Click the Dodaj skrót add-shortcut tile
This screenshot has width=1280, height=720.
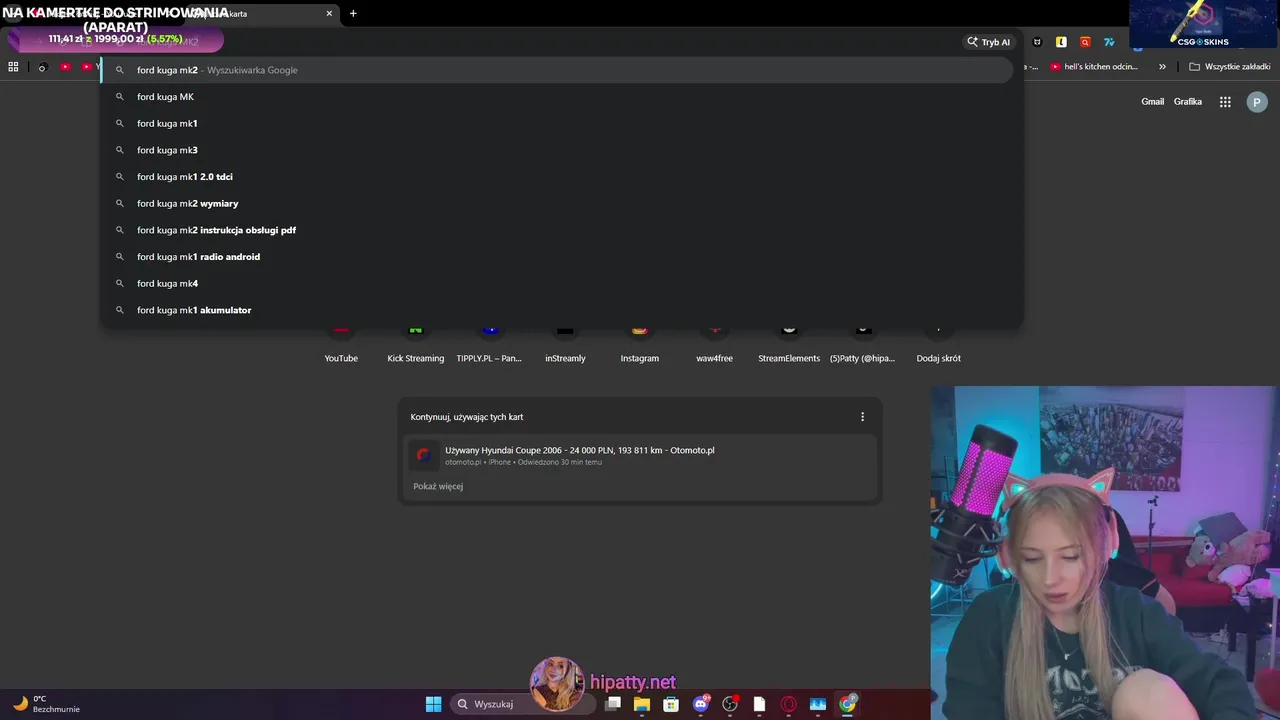click(938, 345)
